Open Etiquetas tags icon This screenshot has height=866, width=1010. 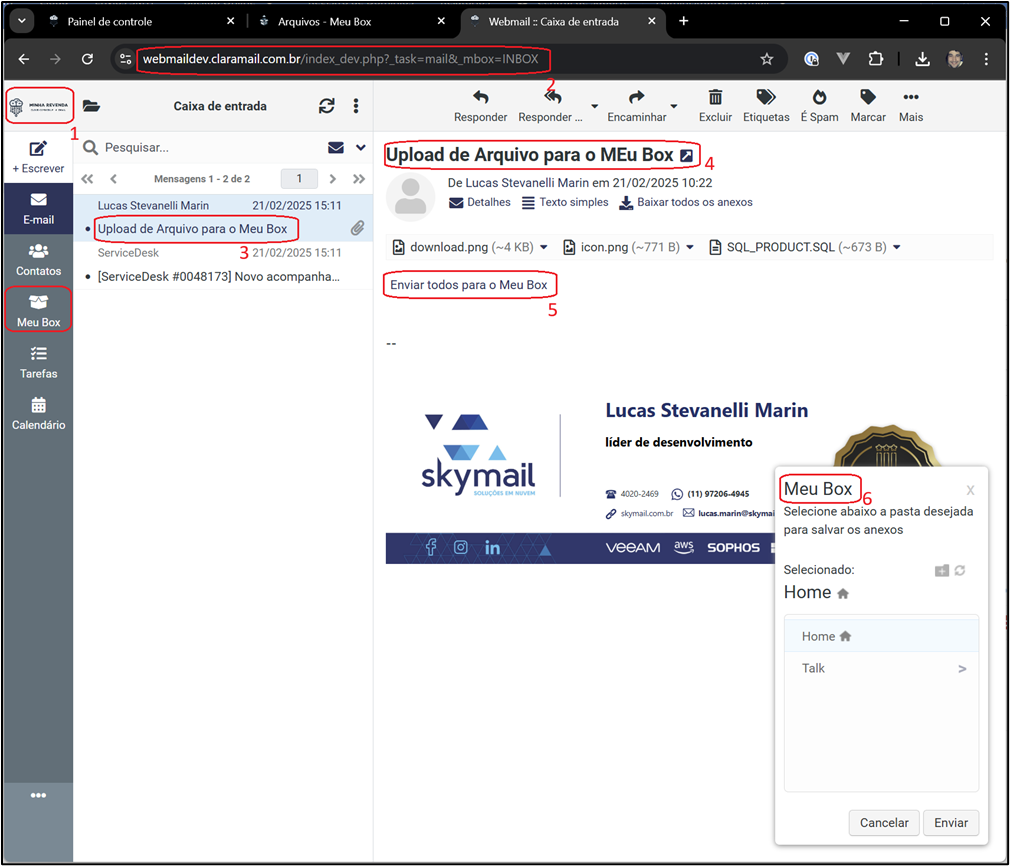pyautogui.click(x=766, y=98)
